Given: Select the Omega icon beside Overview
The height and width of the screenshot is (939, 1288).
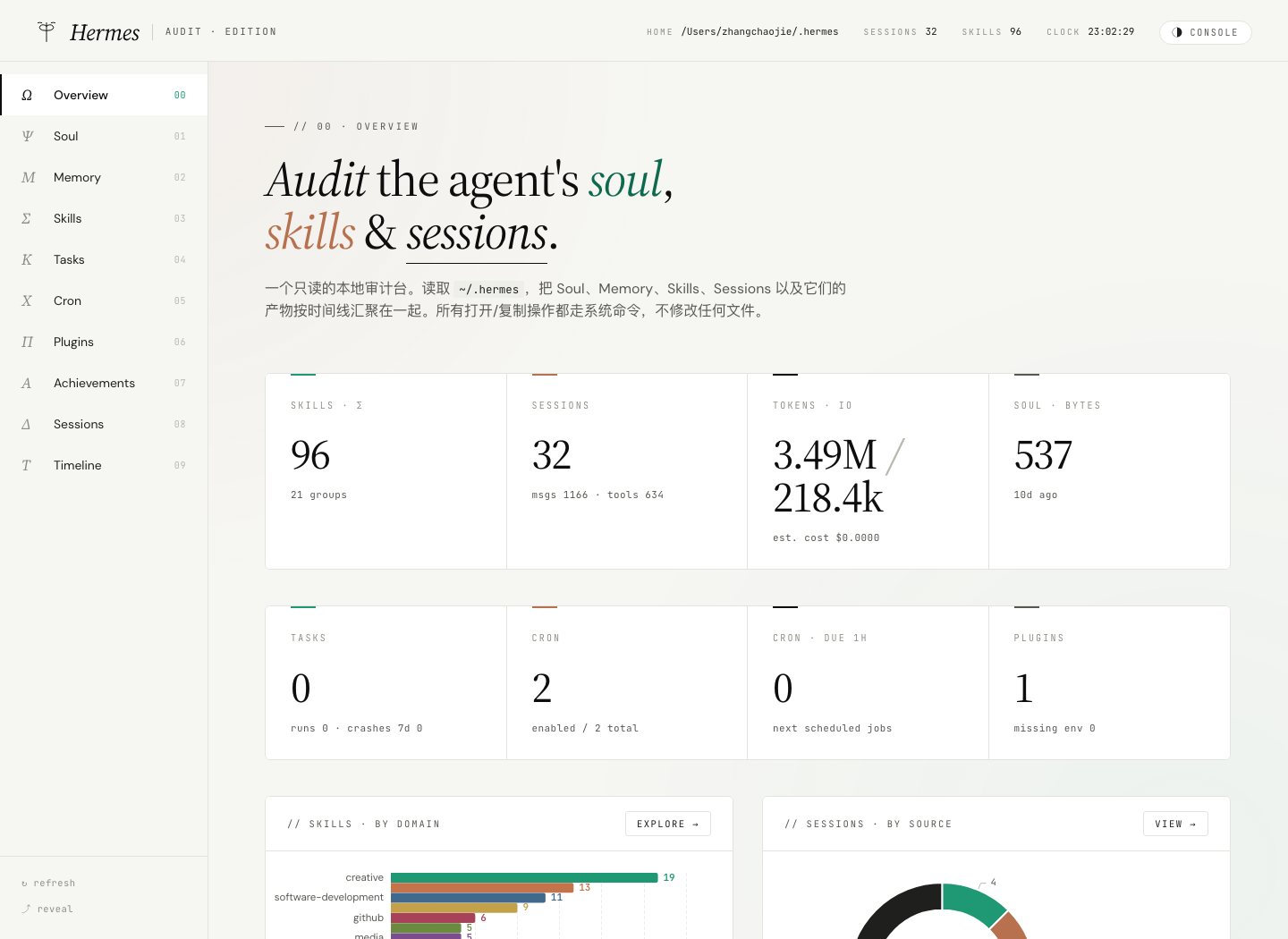Looking at the screenshot, I should click(x=27, y=95).
